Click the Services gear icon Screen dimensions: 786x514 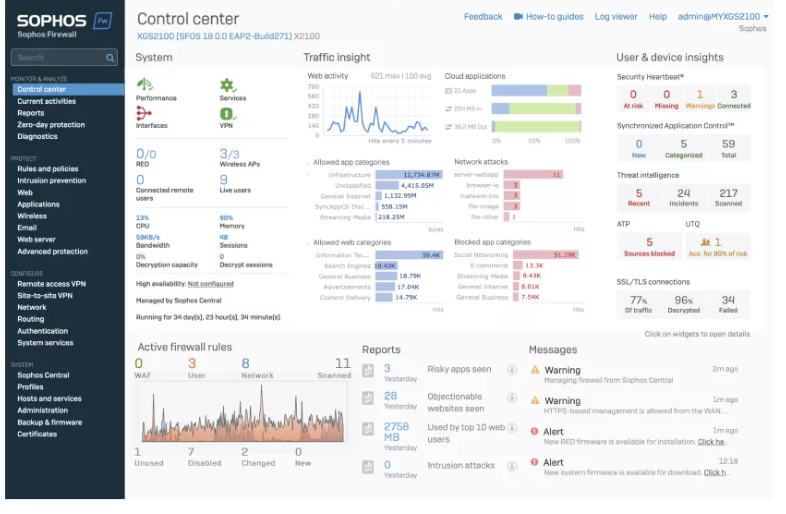[227, 85]
